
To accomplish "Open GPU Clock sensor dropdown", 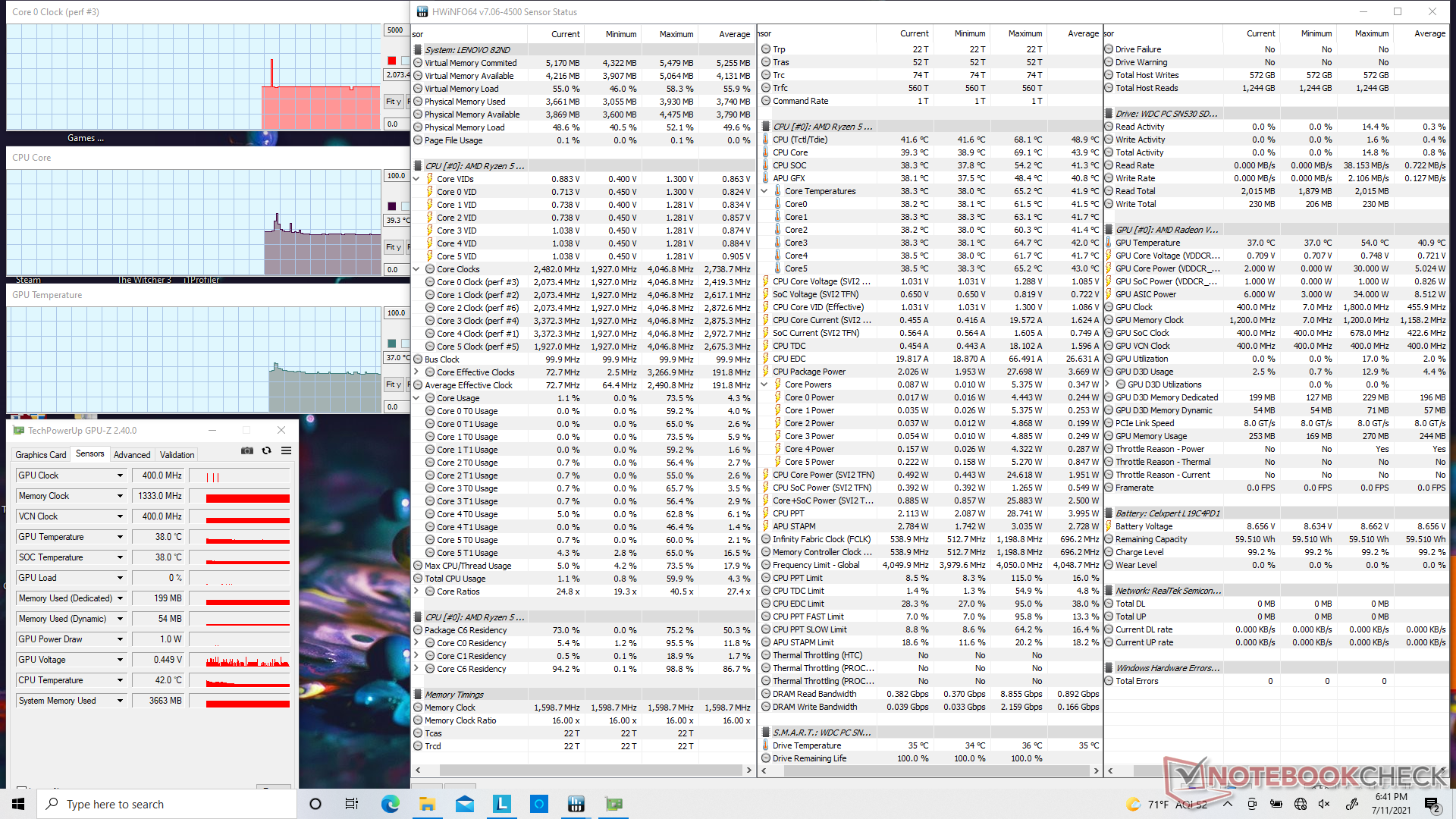I will point(120,475).
